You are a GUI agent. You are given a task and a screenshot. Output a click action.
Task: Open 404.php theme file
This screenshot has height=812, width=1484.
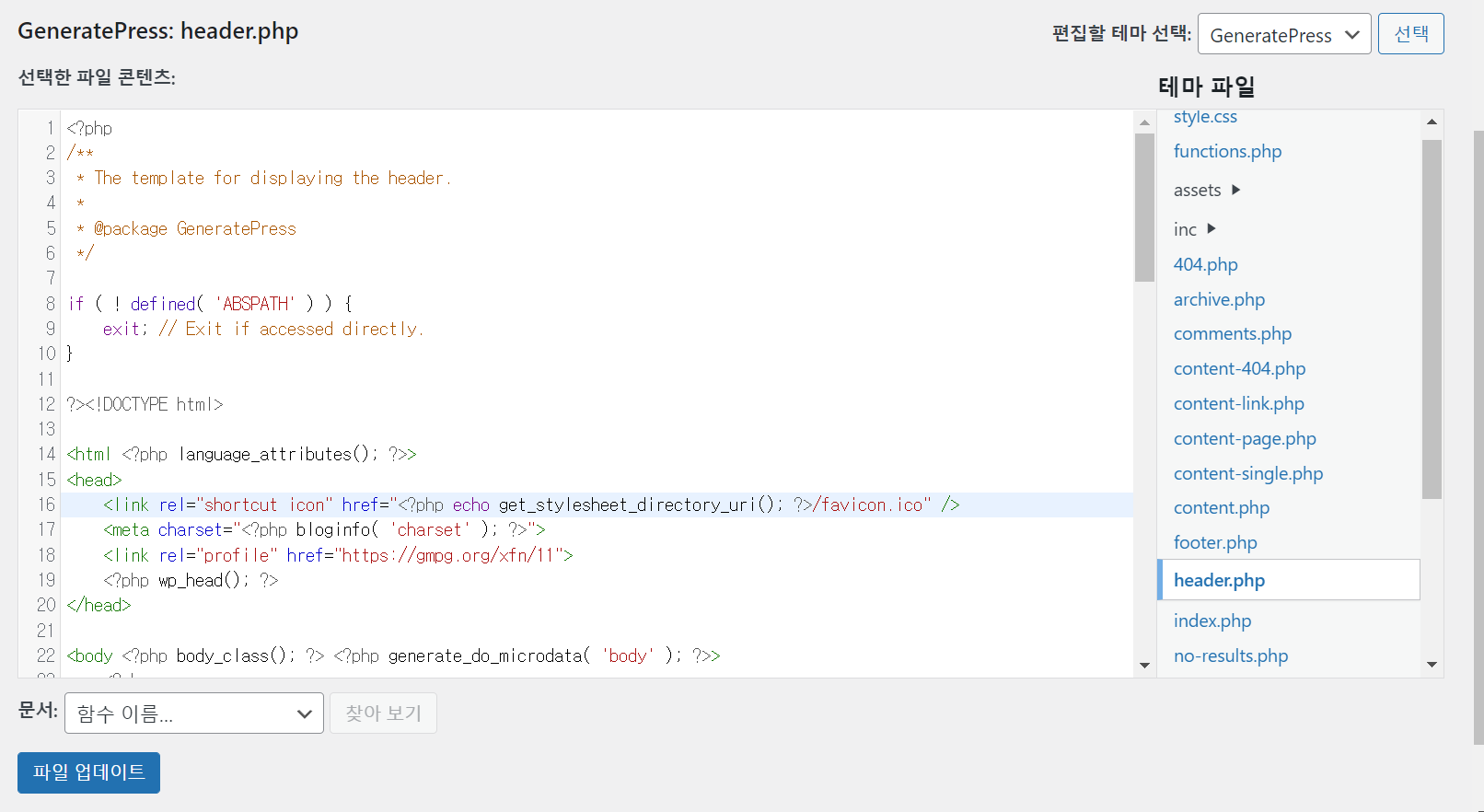(1205, 265)
